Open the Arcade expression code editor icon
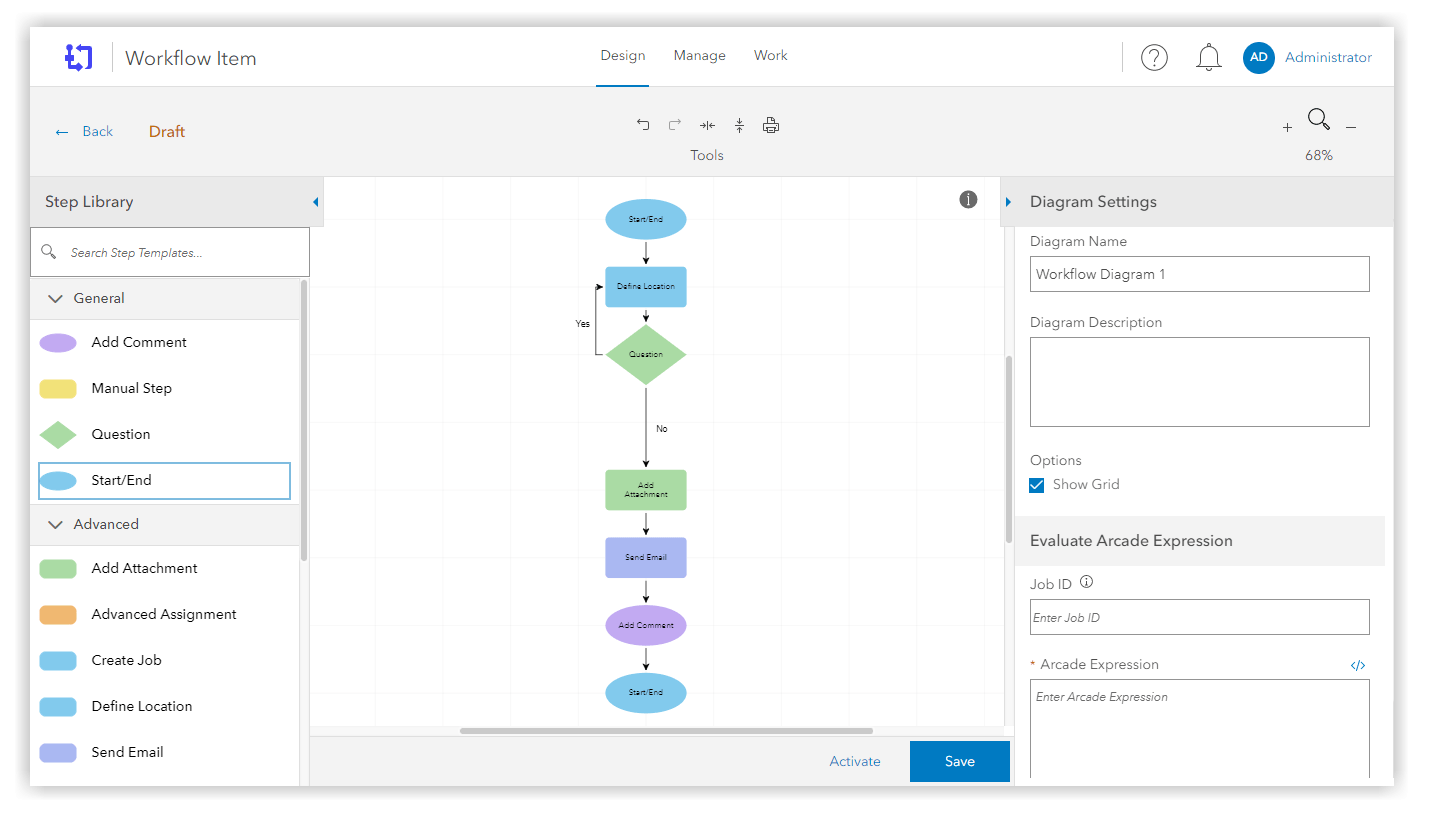Viewport: 1435px width, 825px height. [1357, 665]
